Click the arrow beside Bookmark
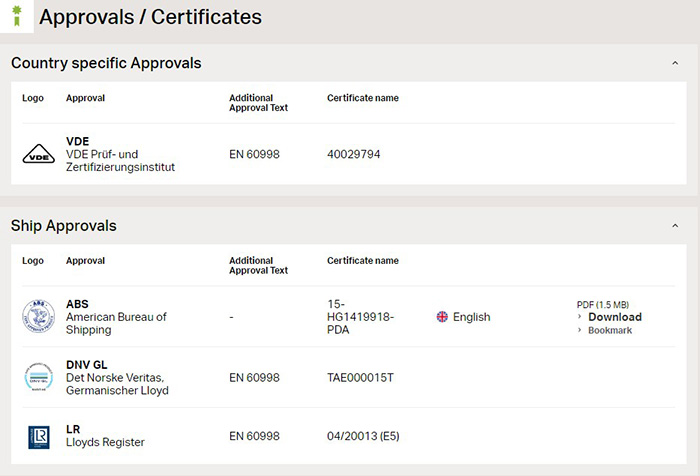Viewport: 700px width, 476px height. click(x=579, y=330)
